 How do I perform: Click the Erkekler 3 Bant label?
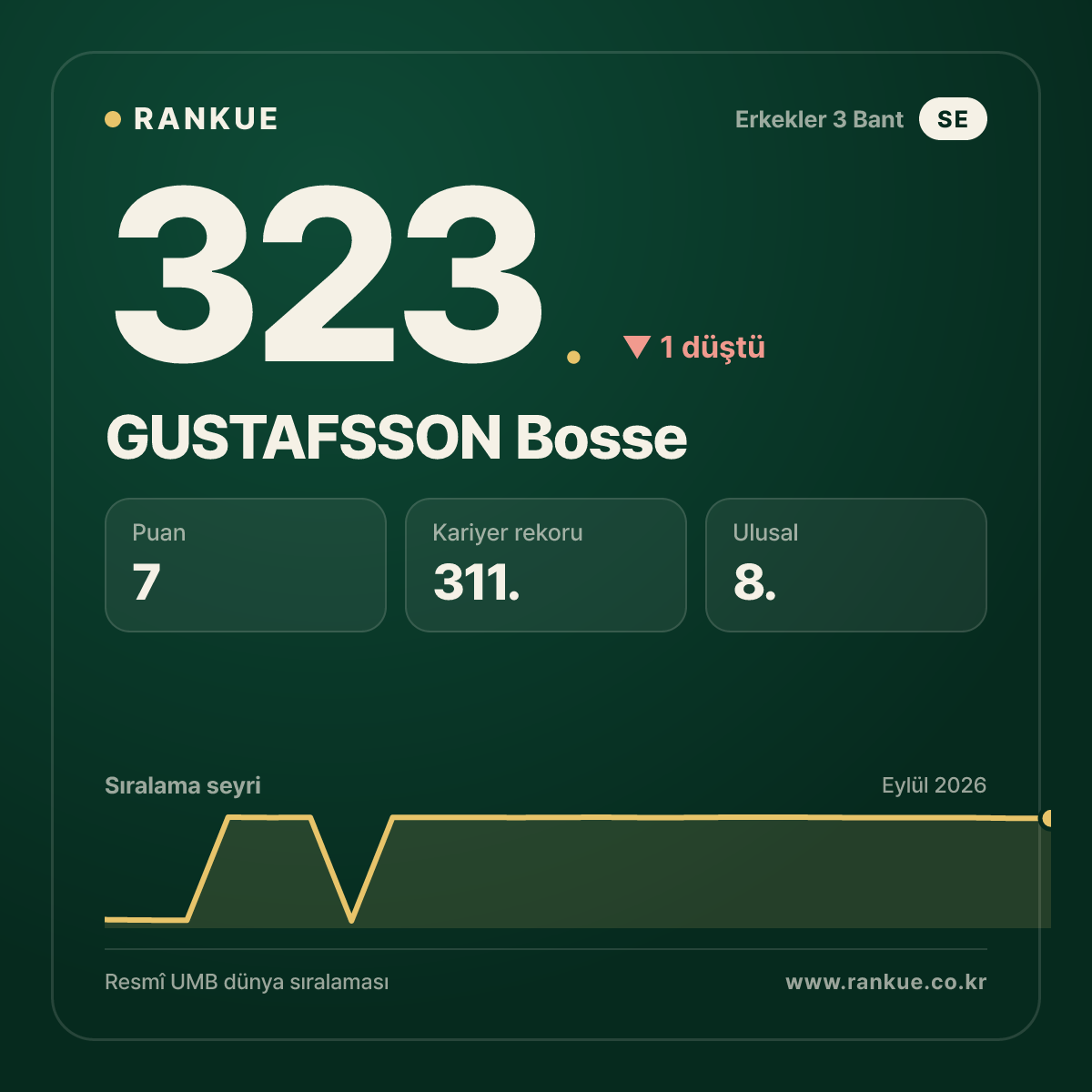tap(819, 119)
